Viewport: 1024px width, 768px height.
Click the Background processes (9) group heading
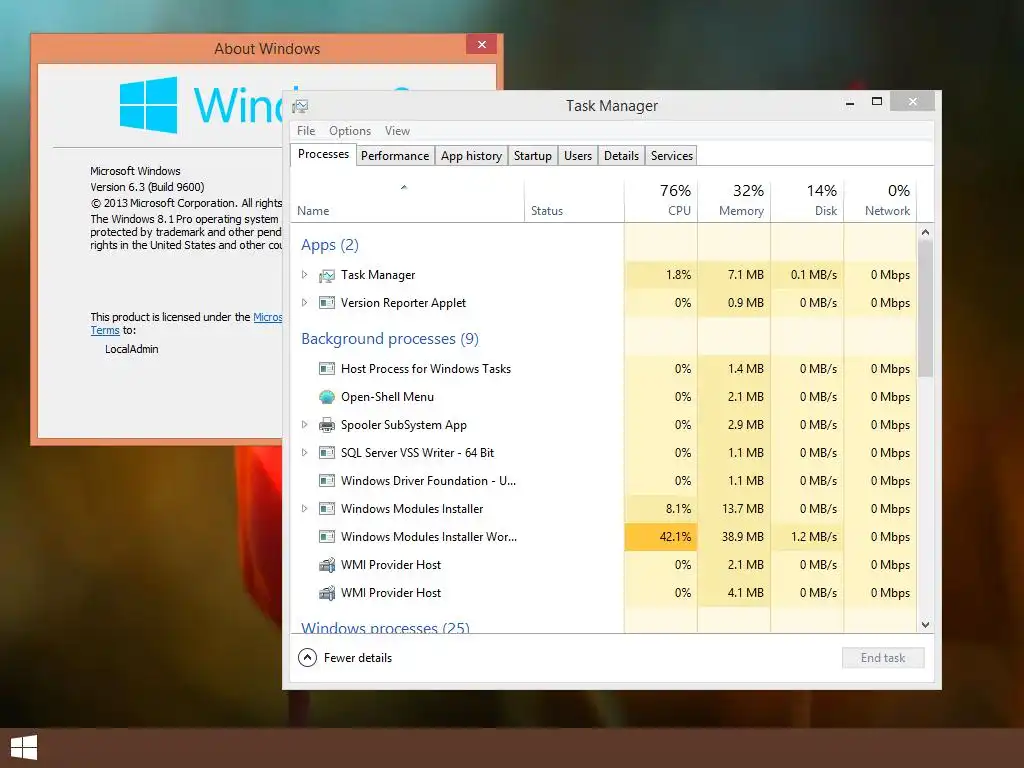(390, 339)
